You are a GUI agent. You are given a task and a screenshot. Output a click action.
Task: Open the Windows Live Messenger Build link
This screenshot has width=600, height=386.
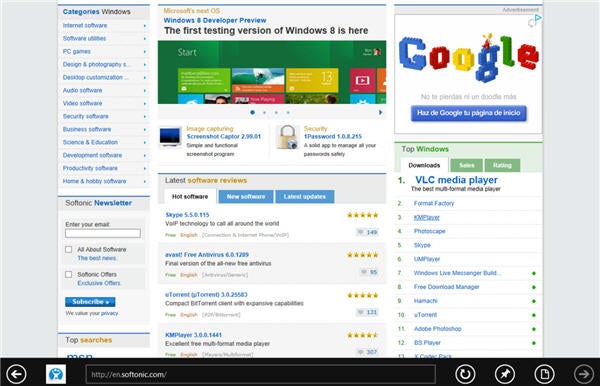click(457, 273)
